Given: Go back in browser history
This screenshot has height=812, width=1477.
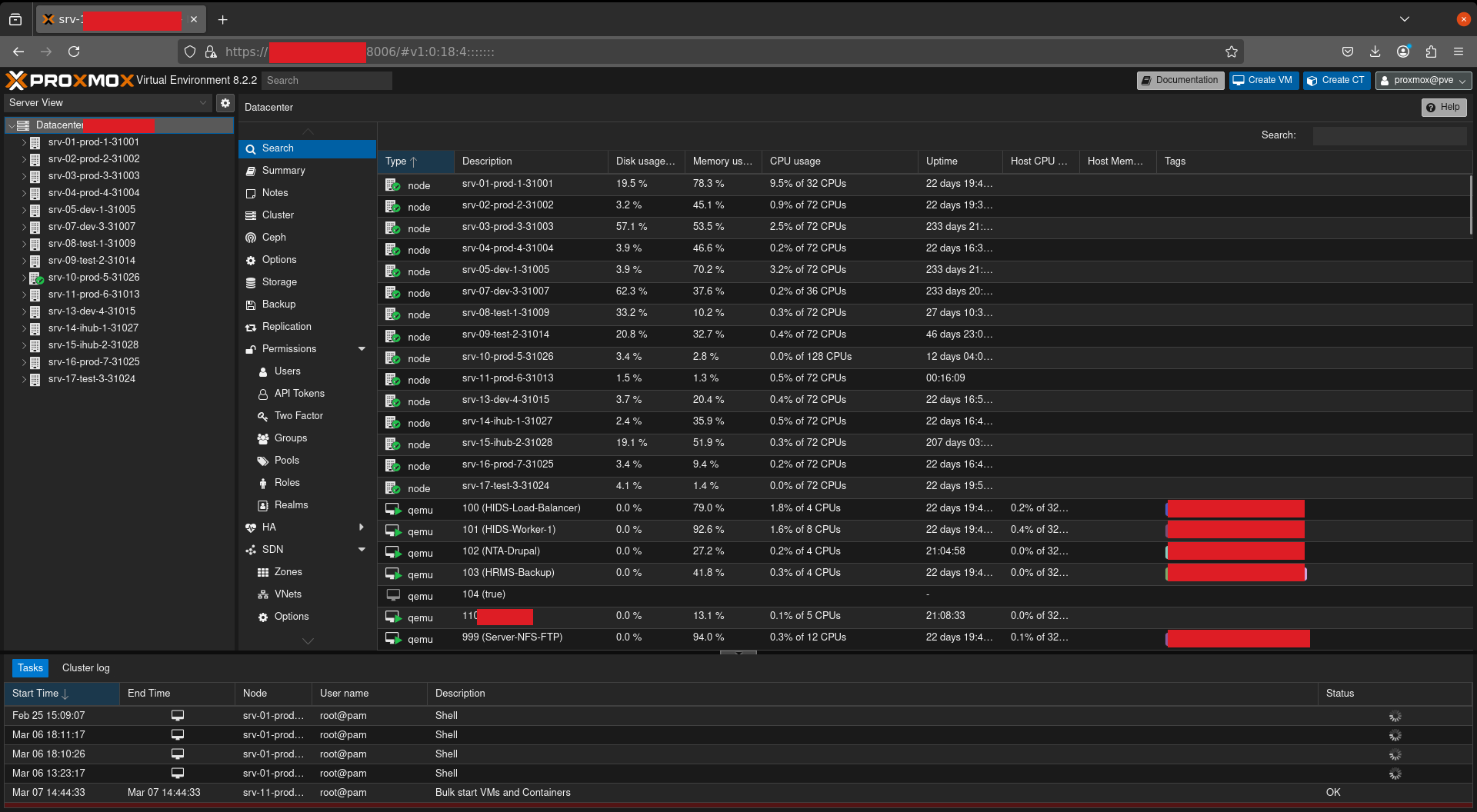Looking at the screenshot, I should [x=18, y=52].
